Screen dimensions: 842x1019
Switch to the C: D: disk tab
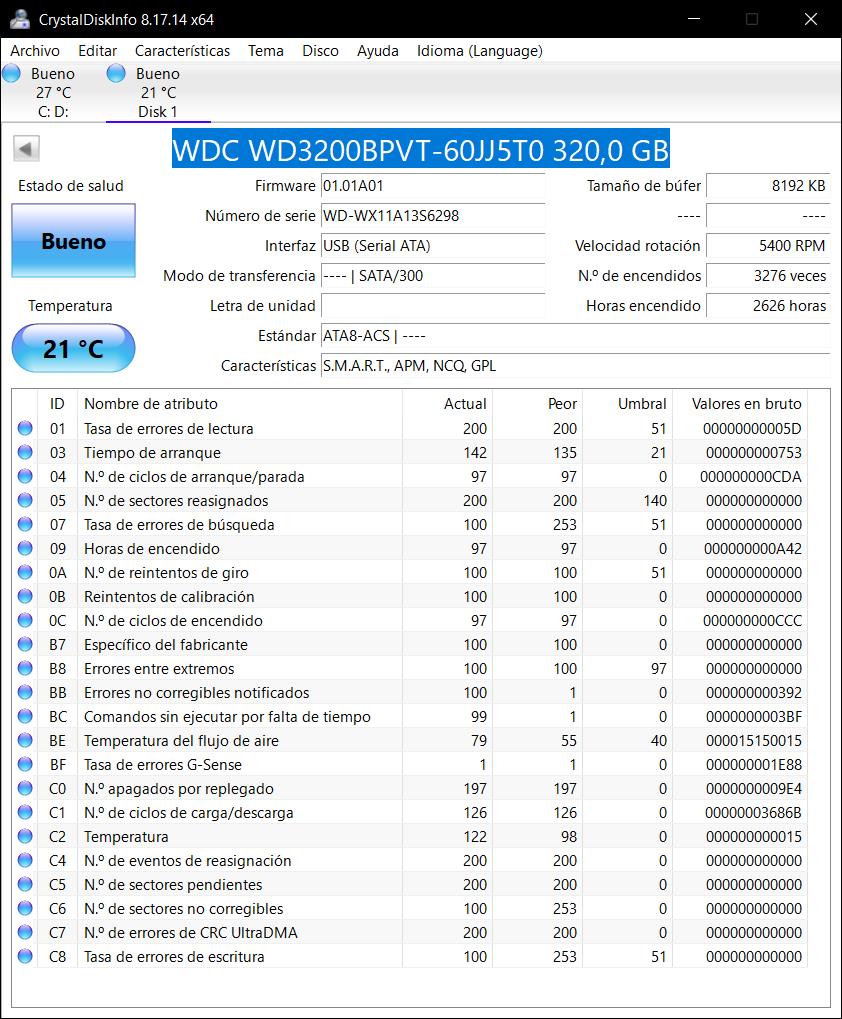(x=53, y=92)
